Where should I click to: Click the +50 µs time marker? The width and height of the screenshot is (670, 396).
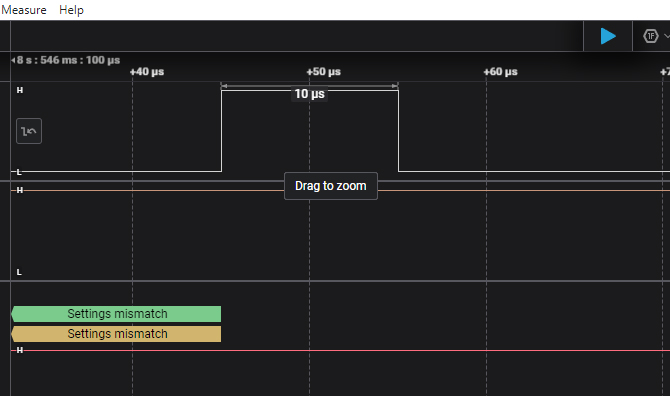[324, 72]
